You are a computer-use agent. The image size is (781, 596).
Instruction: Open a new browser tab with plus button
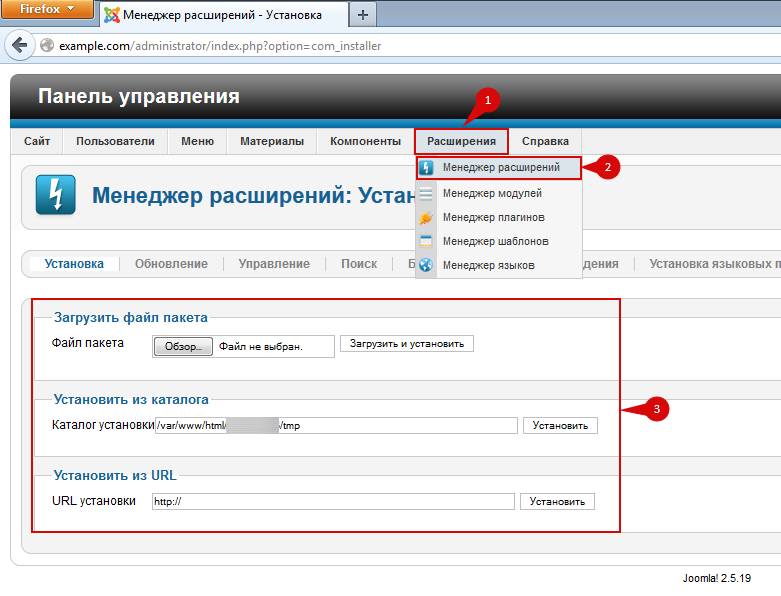(x=362, y=14)
